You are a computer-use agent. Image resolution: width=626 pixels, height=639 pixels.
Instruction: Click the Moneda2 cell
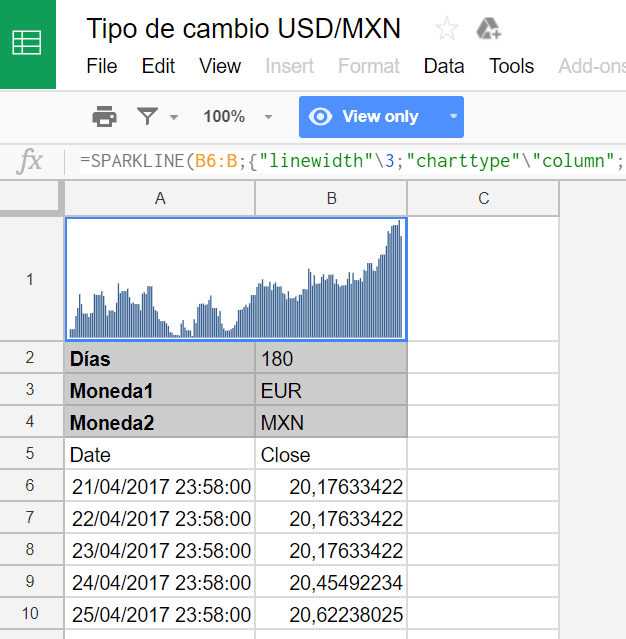click(x=160, y=422)
